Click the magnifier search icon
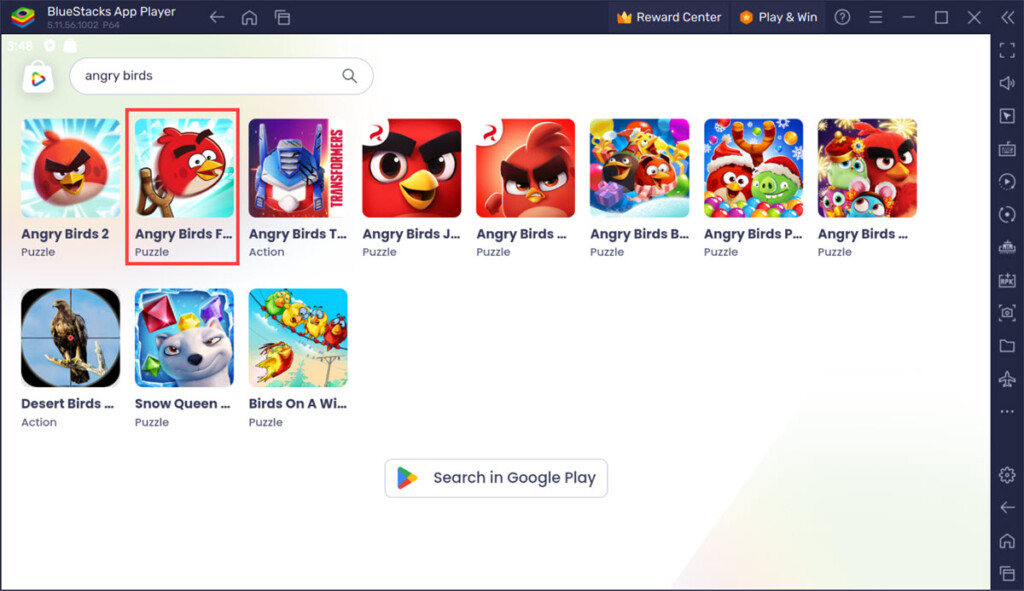Image resolution: width=1024 pixels, height=591 pixels. (x=349, y=76)
